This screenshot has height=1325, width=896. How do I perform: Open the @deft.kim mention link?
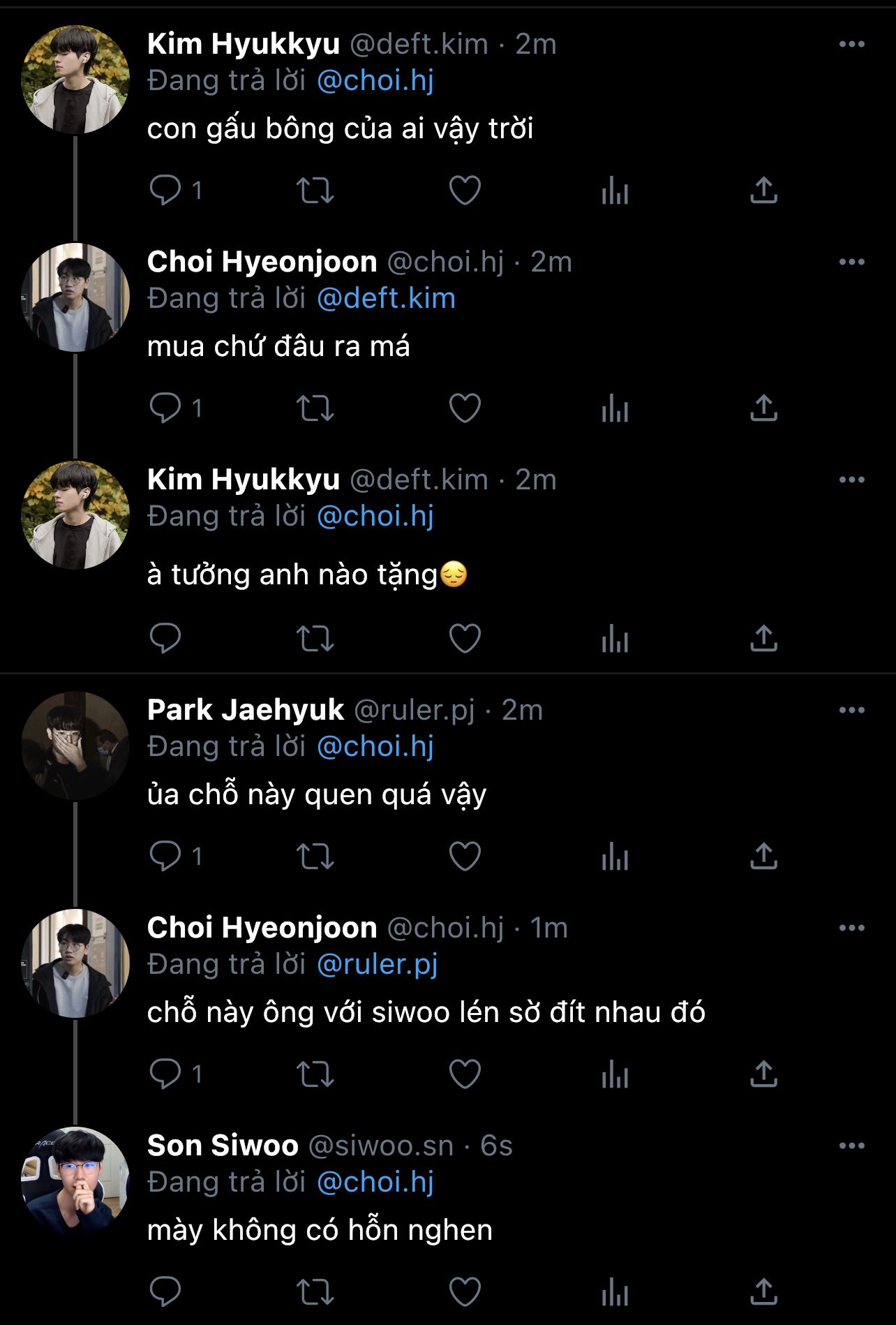pos(386,299)
